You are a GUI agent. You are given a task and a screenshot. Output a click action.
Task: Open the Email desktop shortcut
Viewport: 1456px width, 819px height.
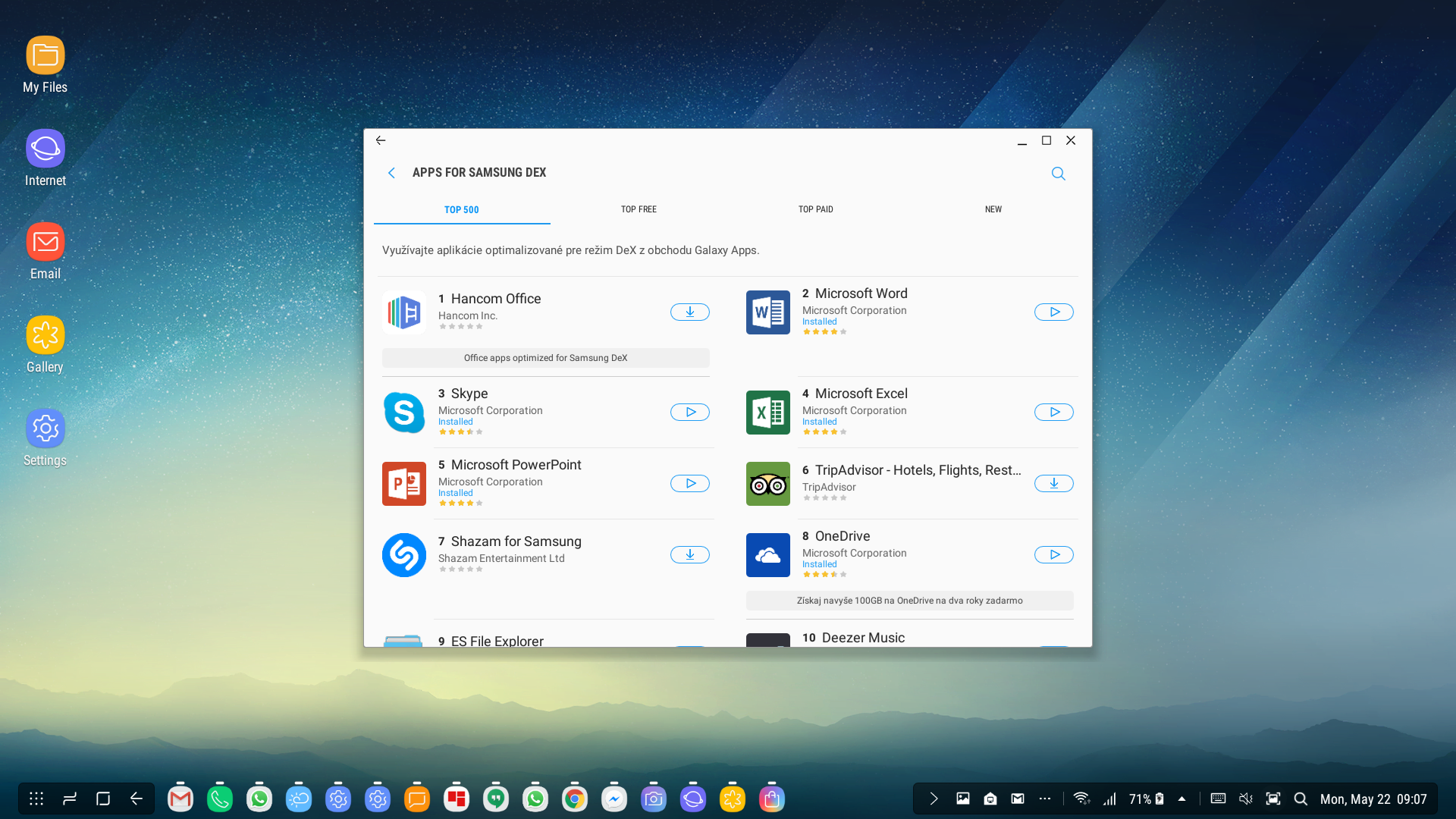point(45,251)
